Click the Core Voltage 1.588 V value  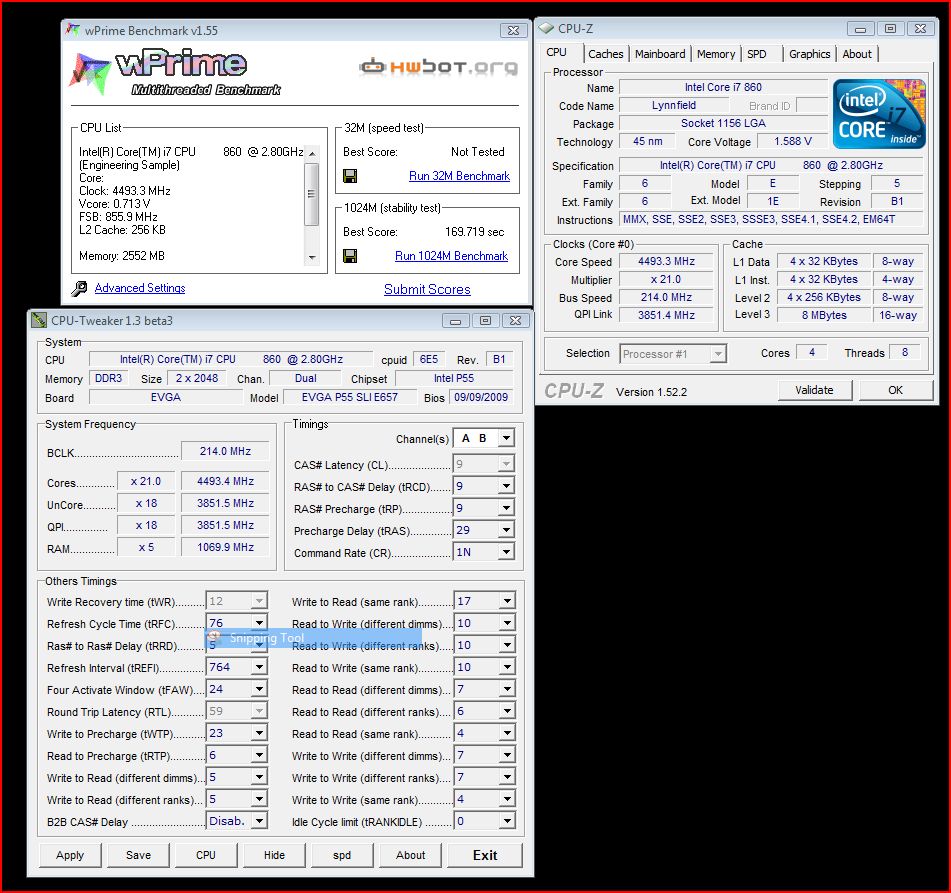[793, 141]
